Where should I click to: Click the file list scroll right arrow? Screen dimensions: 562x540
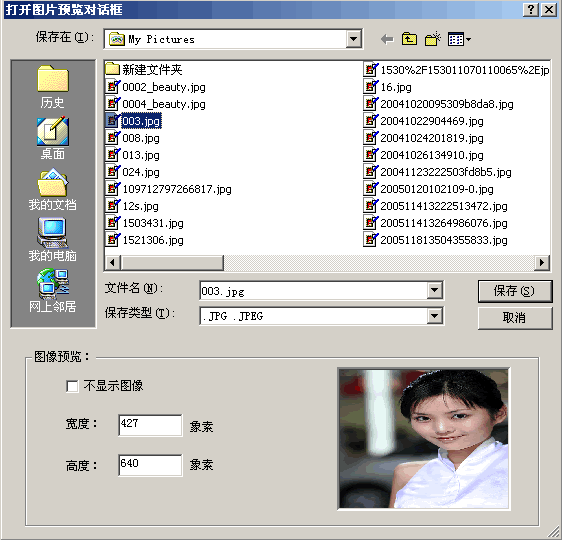pyautogui.click(x=542, y=263)
